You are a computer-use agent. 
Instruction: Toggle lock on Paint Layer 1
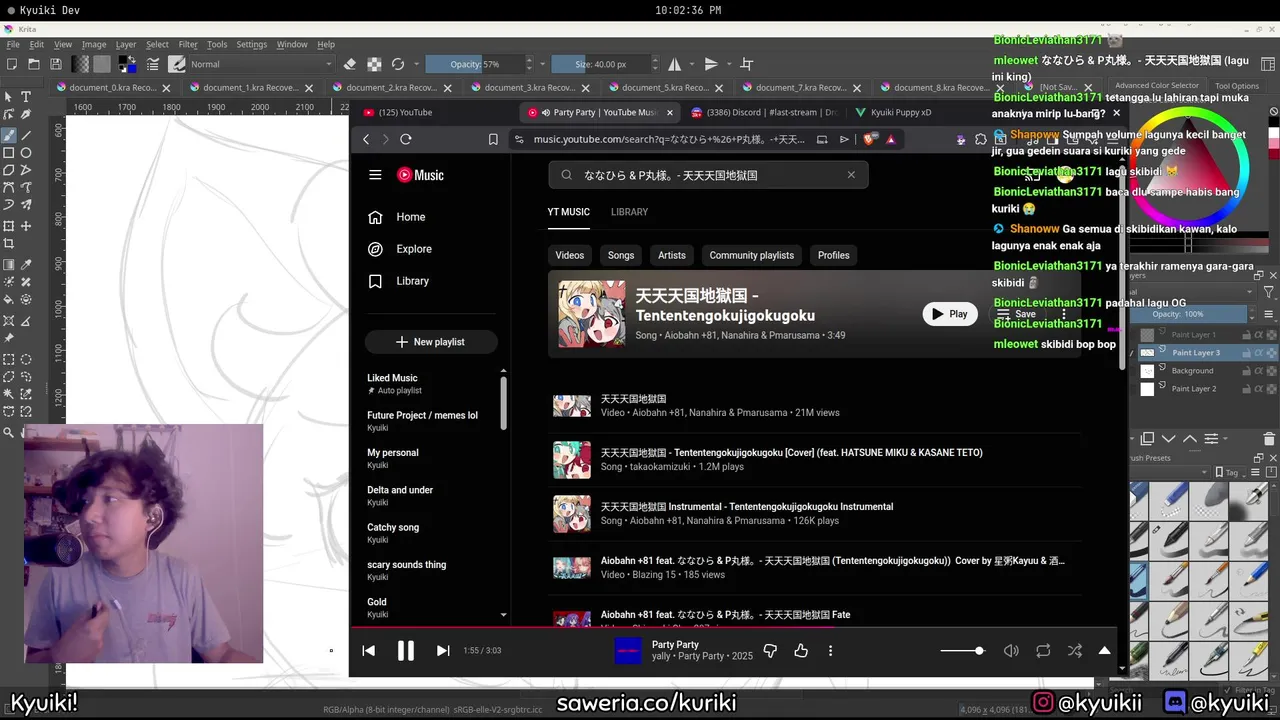pos(1248,335)
